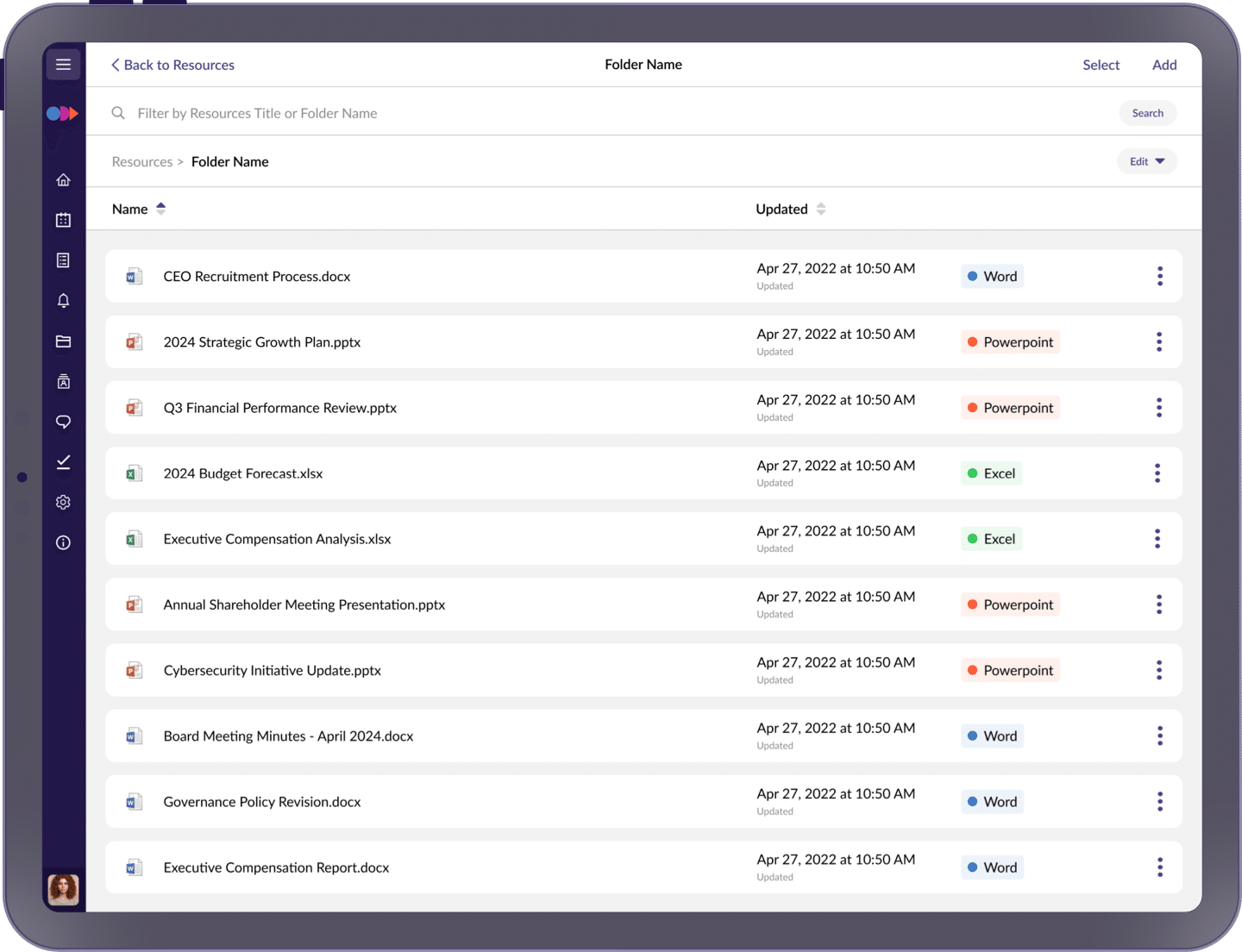
Task: Click the Add button in the header
Action: click(x=1164, y=65)
